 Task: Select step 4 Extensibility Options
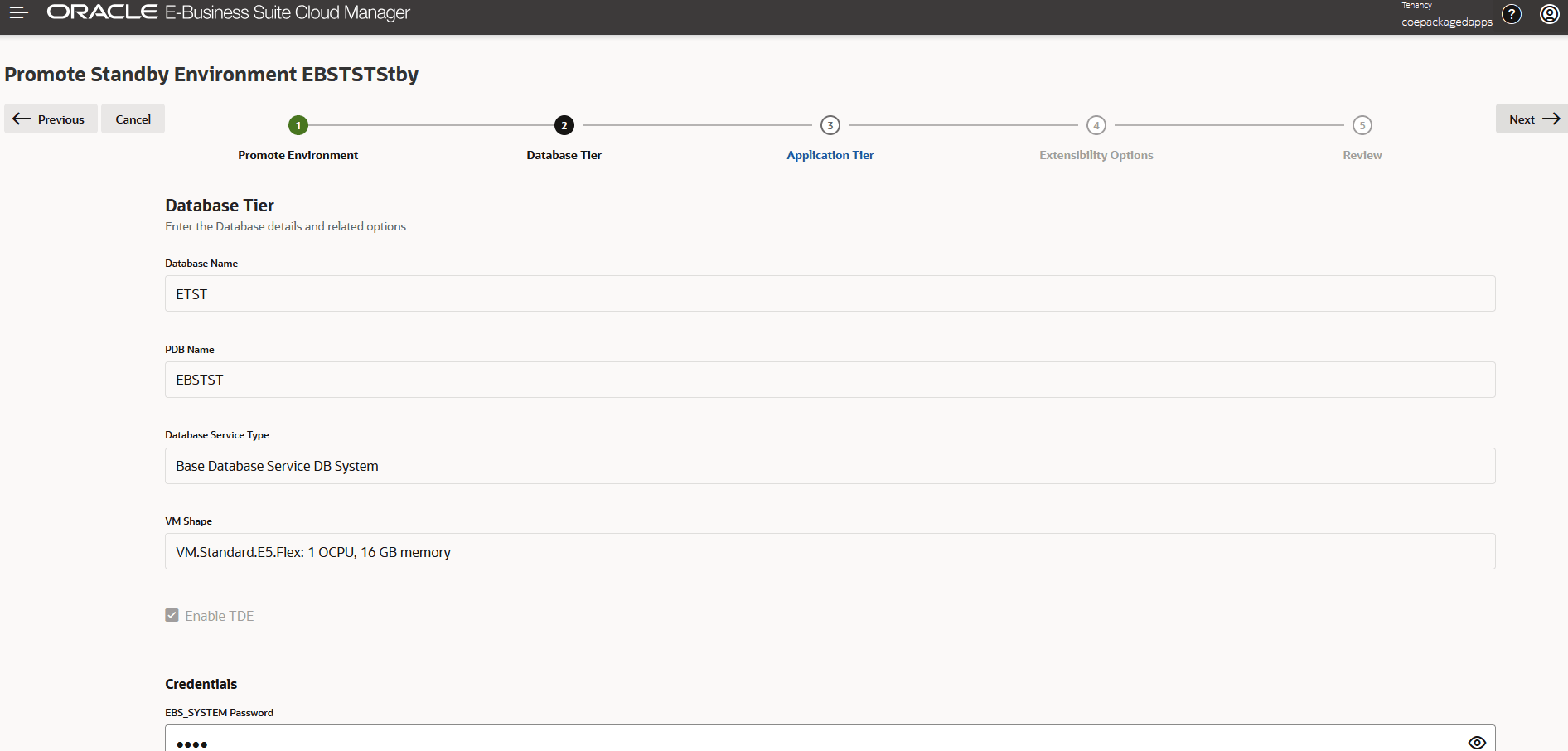[x=1096, y=125]
